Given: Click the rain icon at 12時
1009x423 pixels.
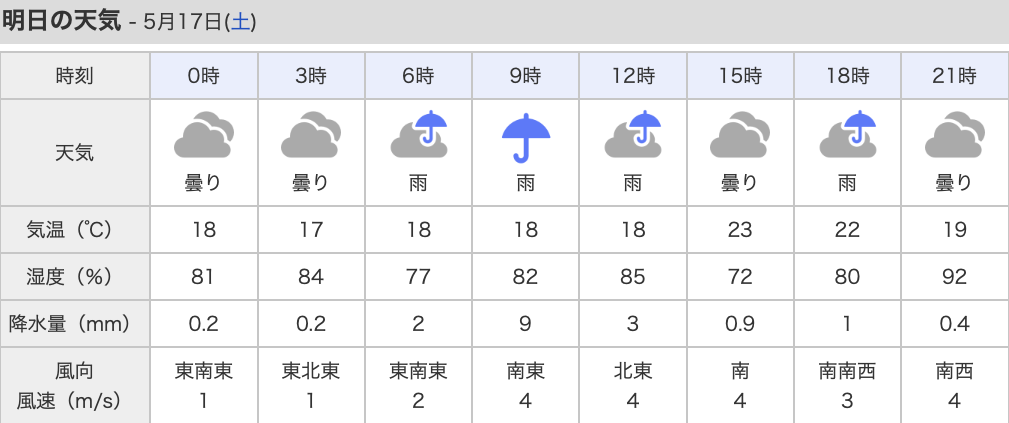Looking at the screenshot, I should tap(633, 135).
